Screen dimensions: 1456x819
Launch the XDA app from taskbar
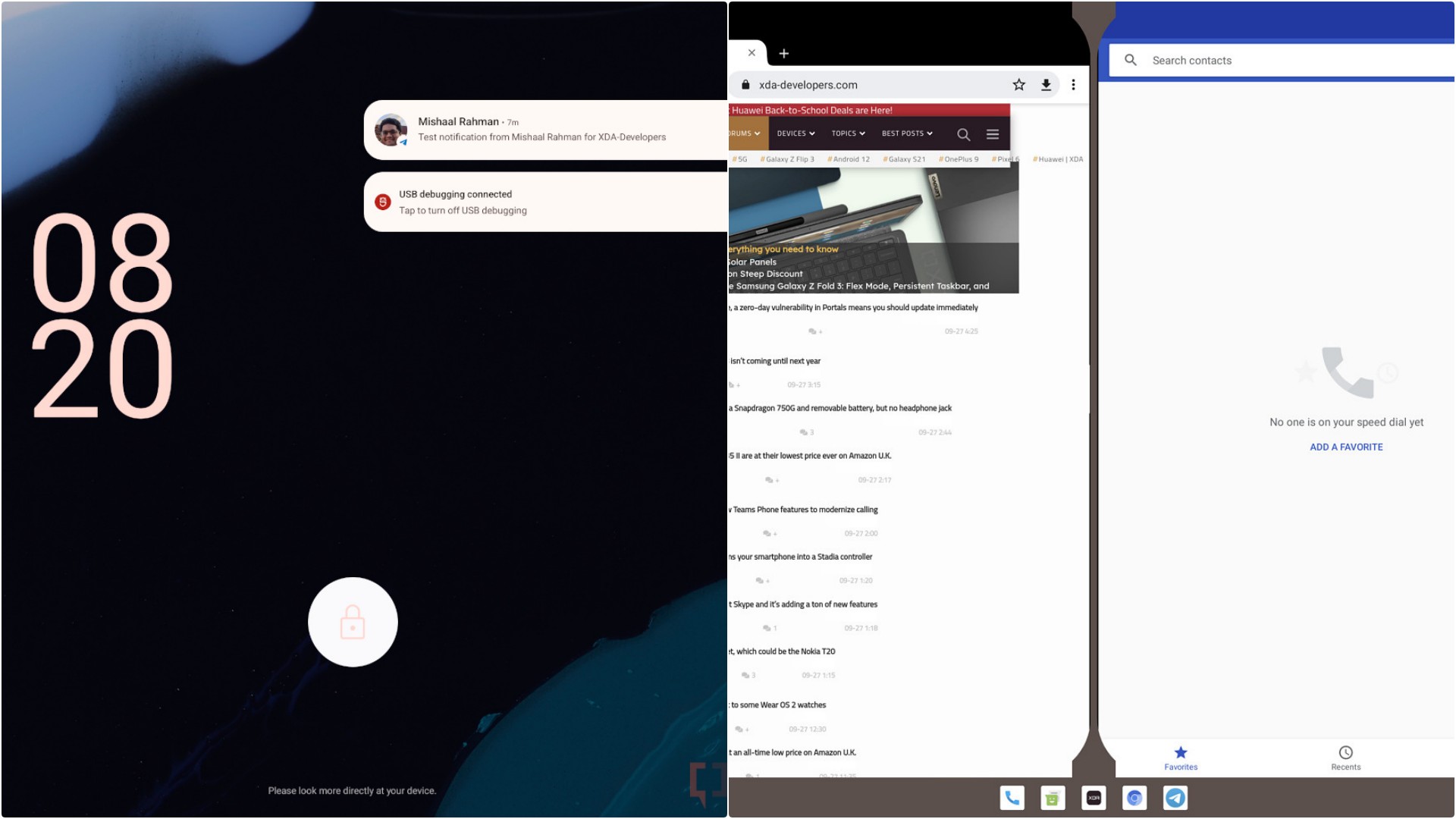click(x=1094, y=798)
